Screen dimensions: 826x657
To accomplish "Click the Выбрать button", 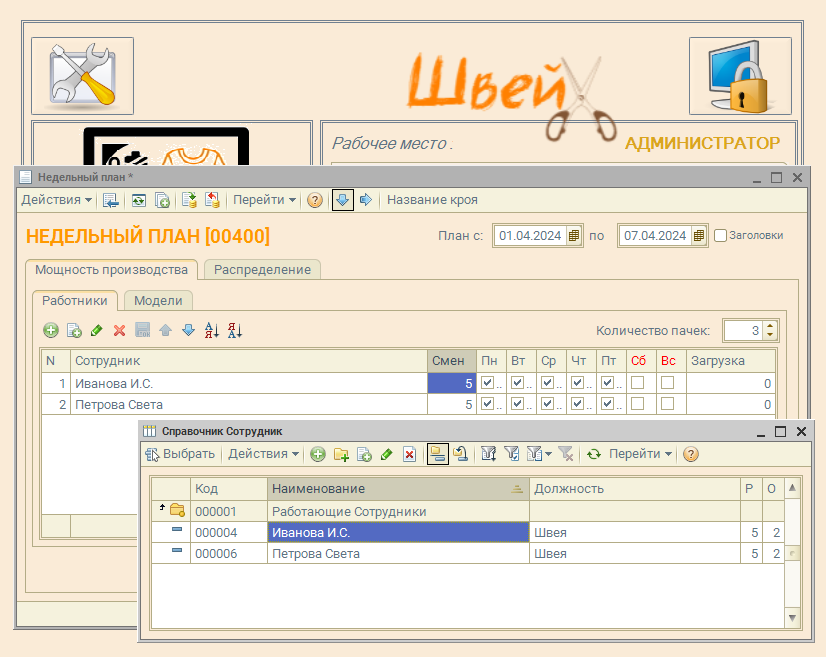I will (180, 454).
